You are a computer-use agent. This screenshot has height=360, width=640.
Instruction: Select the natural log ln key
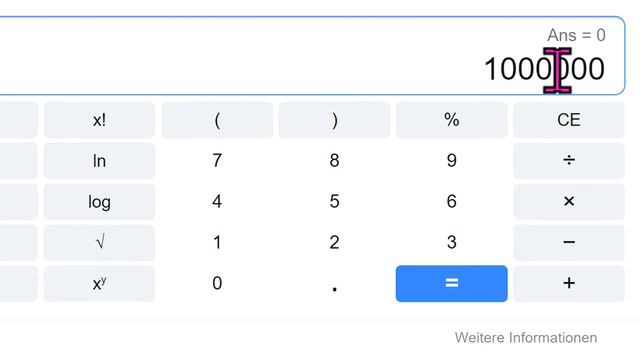99,161
